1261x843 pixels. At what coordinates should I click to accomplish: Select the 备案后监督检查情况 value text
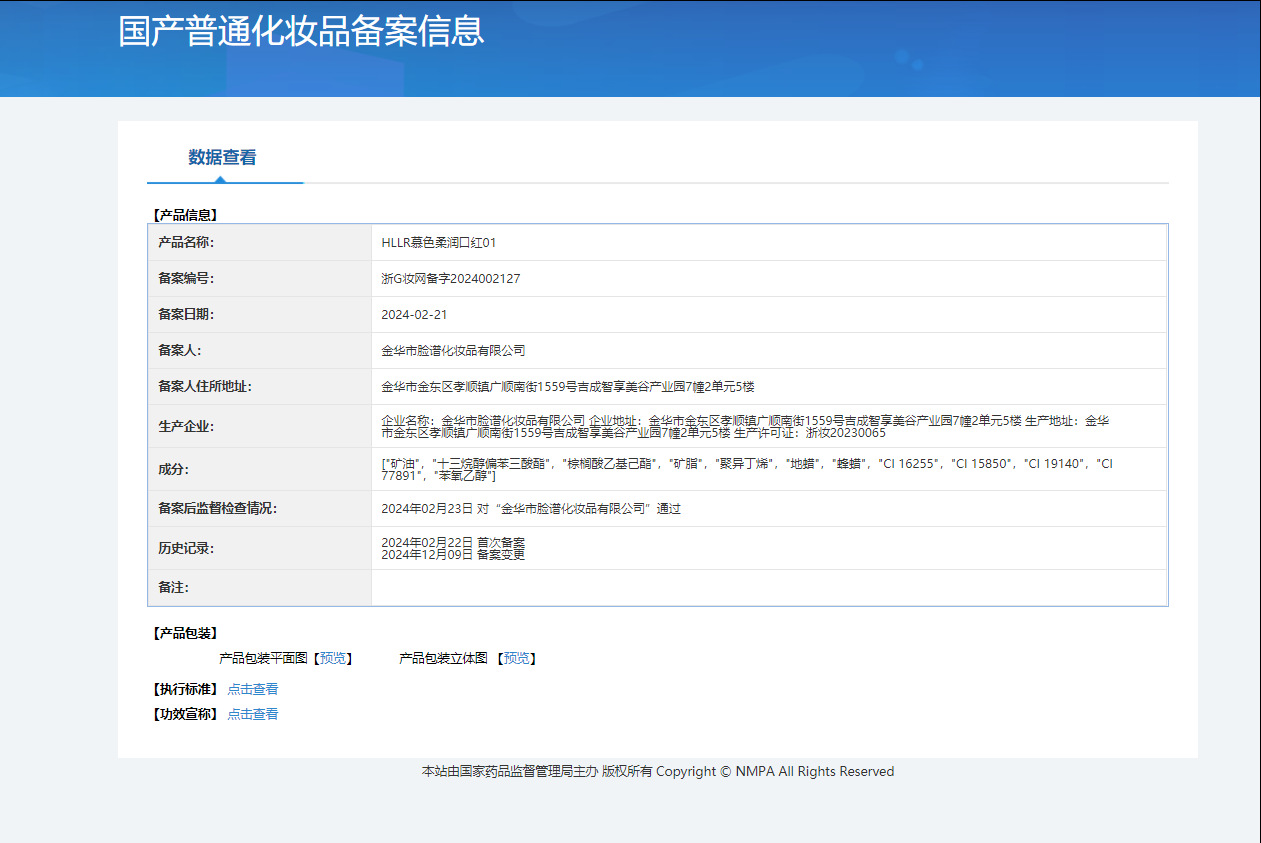click(x=531, y=509)
